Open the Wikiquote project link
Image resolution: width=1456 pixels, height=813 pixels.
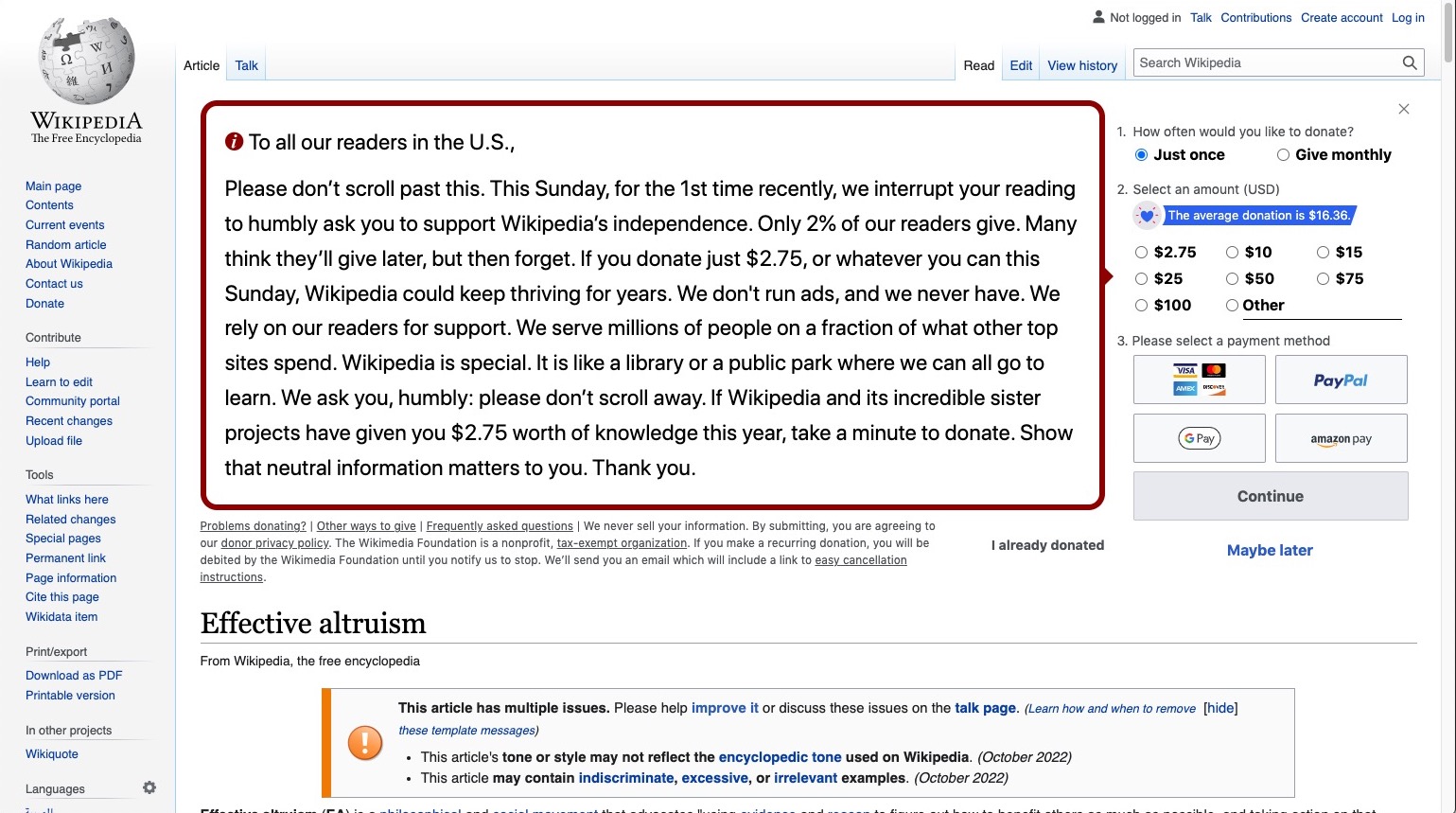point(51,754)
